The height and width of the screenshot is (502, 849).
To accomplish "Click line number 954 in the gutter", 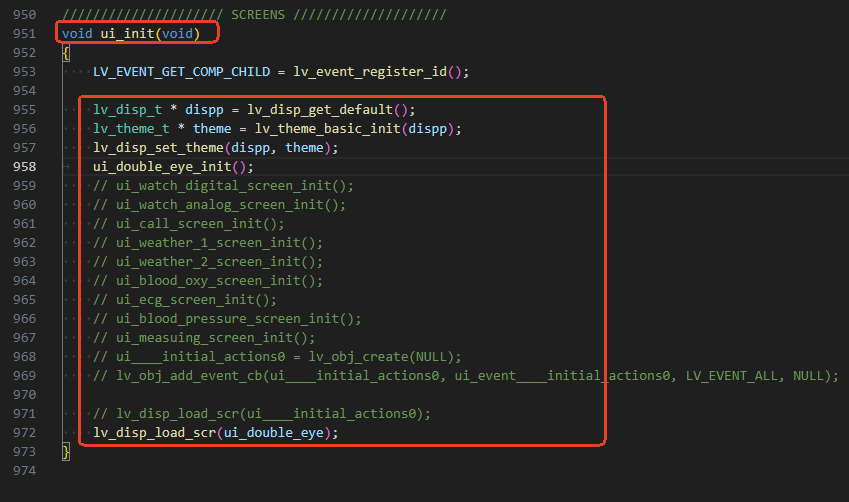I will (x=24, y=91).
